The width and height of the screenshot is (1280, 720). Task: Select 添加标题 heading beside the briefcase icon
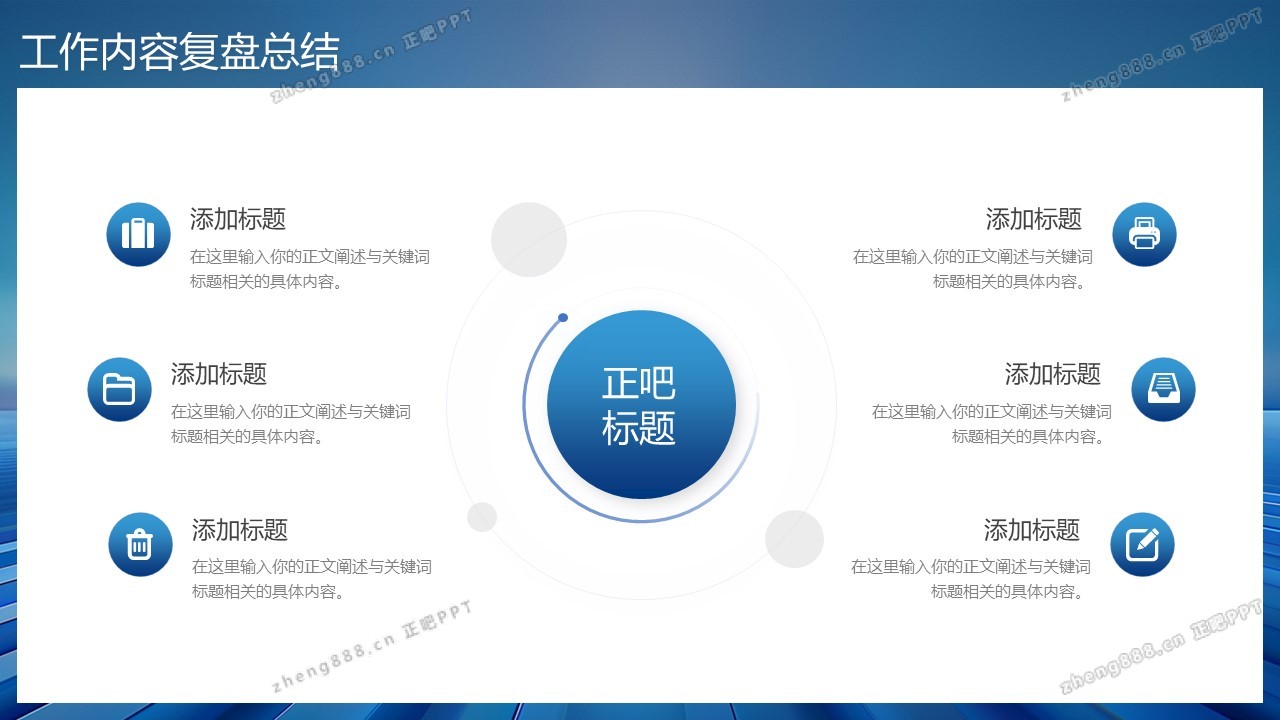coord(238,219)
